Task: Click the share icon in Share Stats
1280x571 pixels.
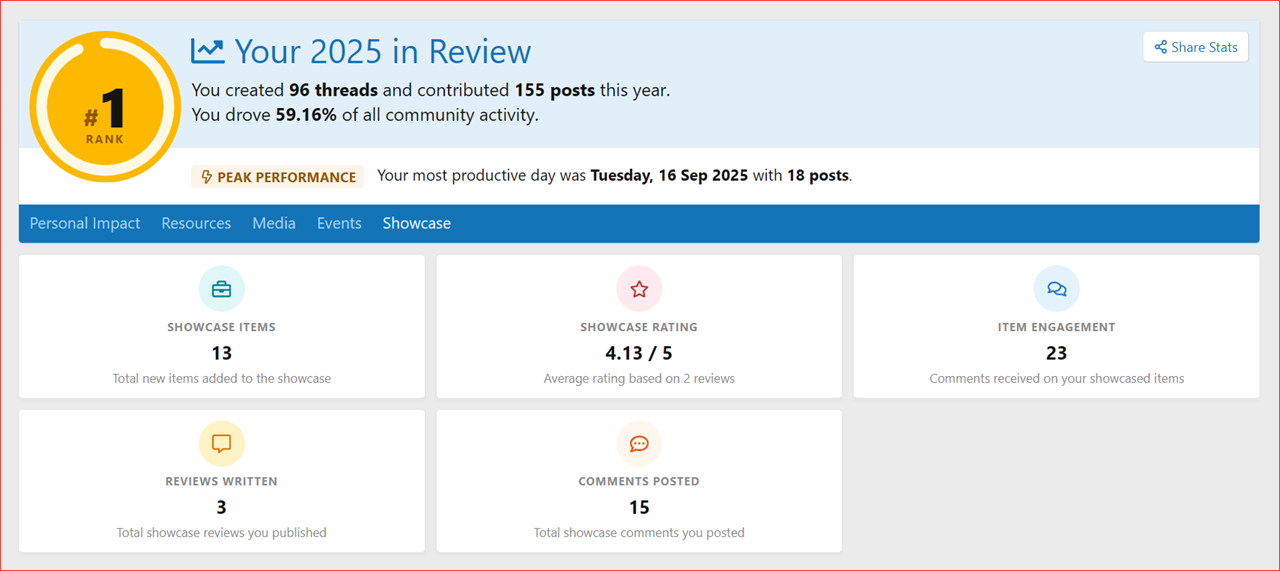Action: (1161, 47)
